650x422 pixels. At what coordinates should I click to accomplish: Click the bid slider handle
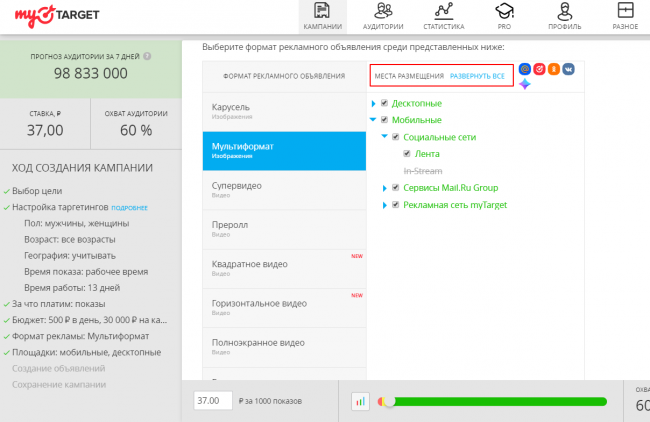[389, 401]
